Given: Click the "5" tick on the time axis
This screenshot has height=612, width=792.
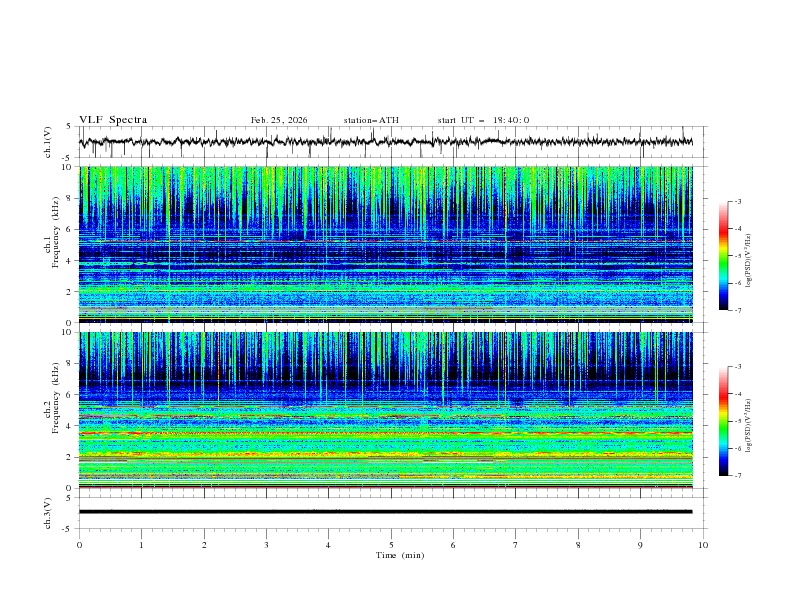Looking at the screenshot, I should point(391,545).
